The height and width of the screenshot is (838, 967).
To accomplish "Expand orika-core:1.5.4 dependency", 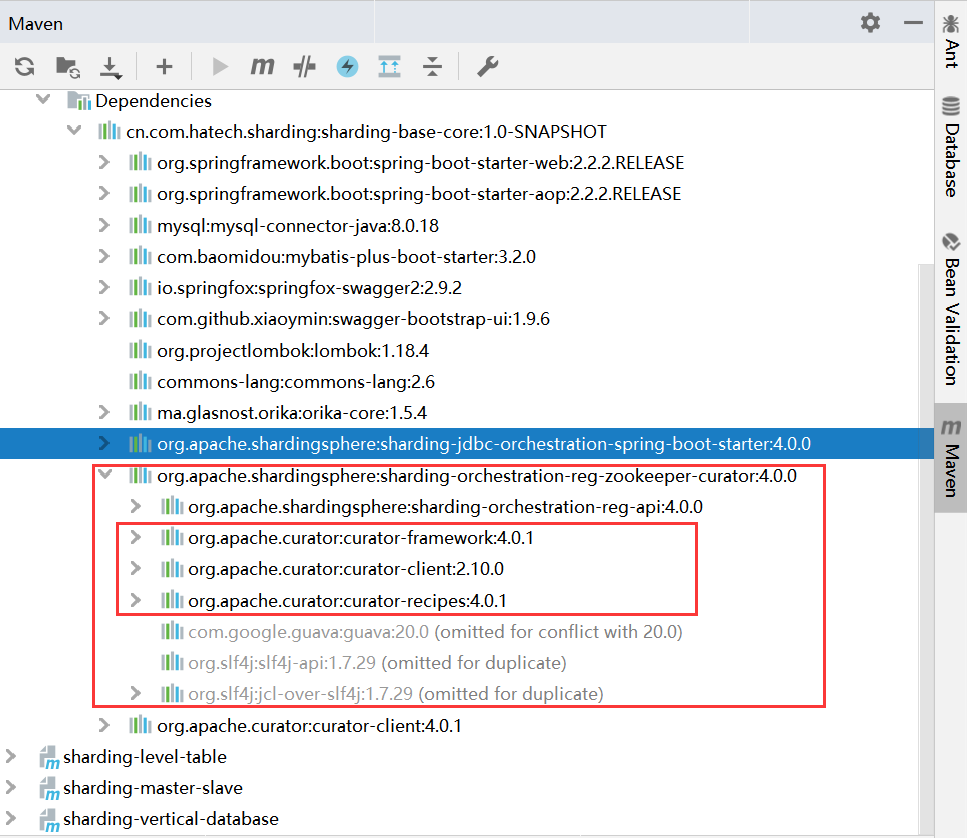I will 104,412.
